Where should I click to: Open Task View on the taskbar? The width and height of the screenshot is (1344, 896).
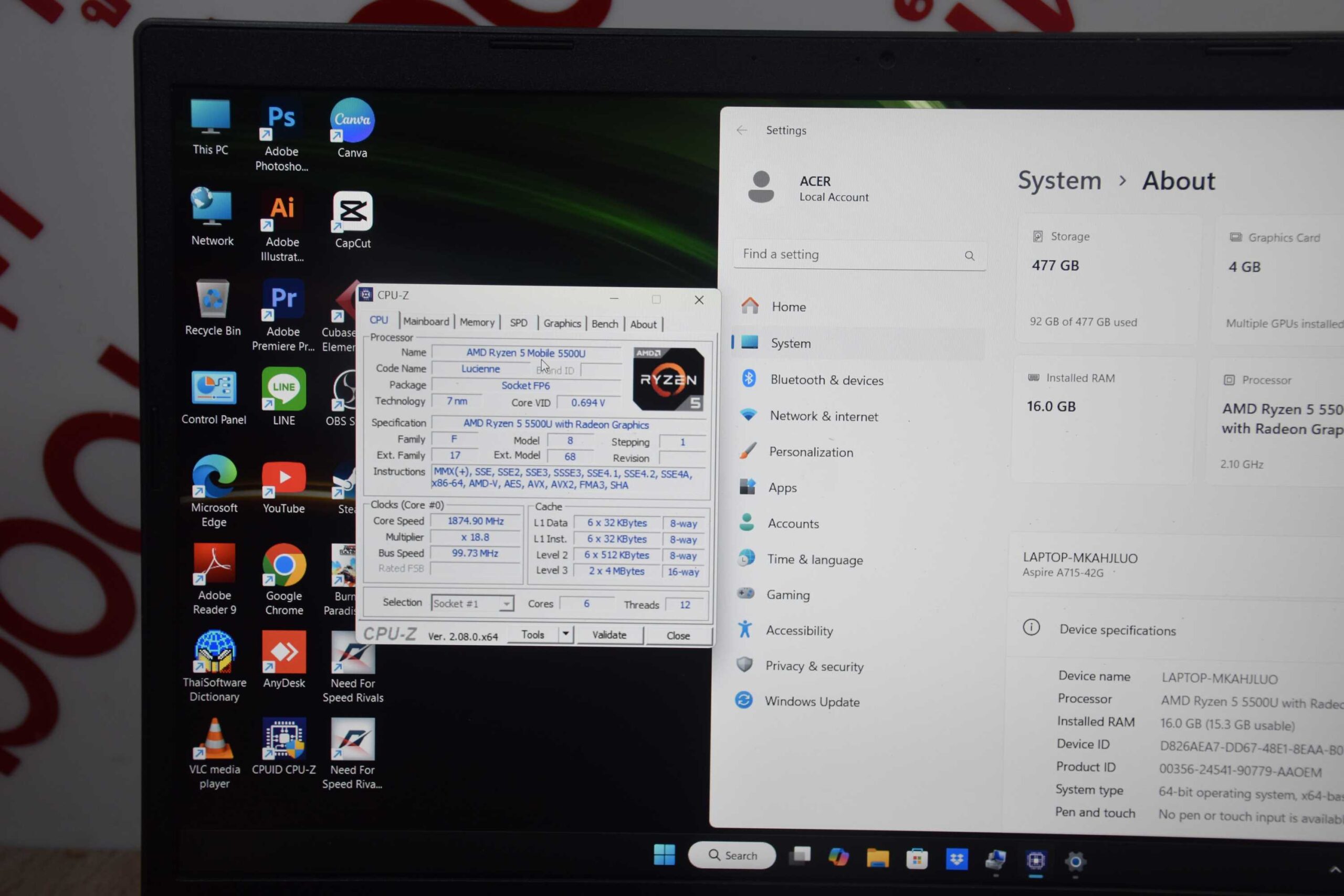coord(800,856)
